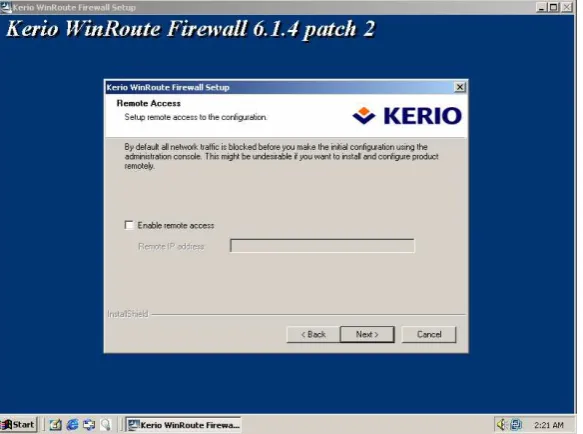Click the InstallShield label

[128, 314]
